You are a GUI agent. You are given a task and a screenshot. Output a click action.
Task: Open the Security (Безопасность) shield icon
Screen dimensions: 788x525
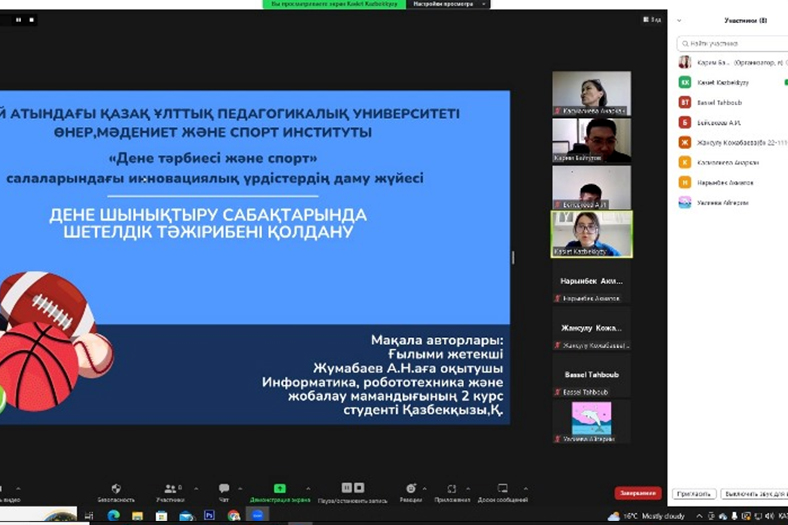[115, 489]
